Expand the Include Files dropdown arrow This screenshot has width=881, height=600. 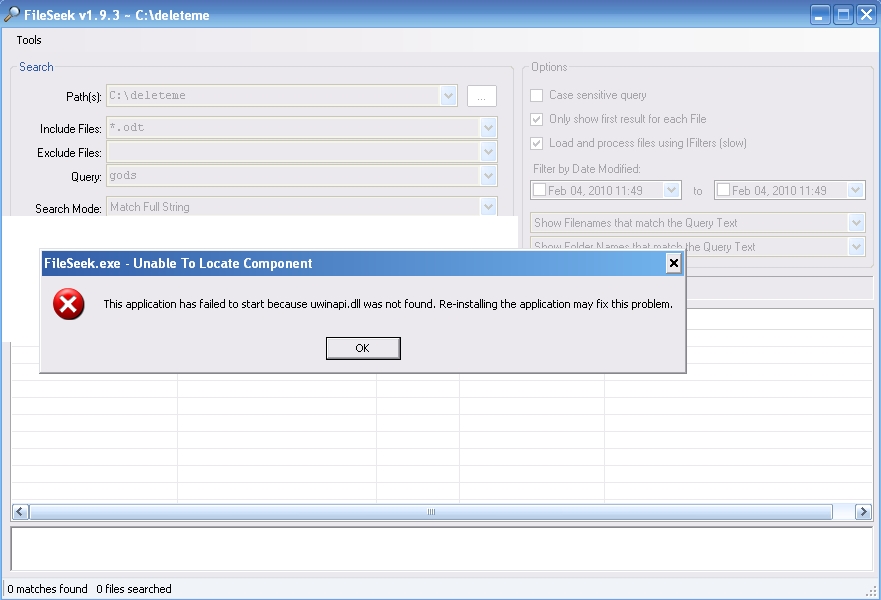pos(488,128)
